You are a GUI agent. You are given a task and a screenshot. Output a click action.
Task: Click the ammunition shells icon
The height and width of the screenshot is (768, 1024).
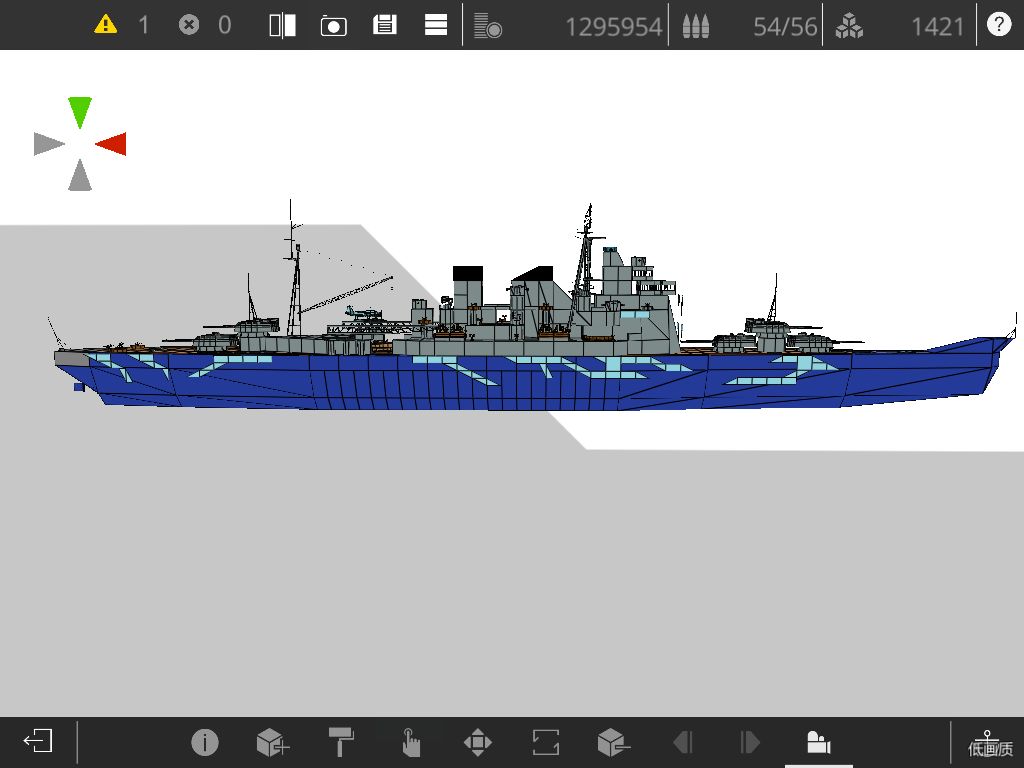pyautogui.click(x=696, y=26)
